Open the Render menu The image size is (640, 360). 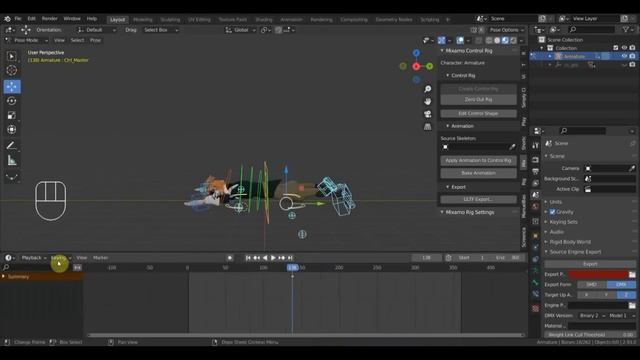pos(50,19)
